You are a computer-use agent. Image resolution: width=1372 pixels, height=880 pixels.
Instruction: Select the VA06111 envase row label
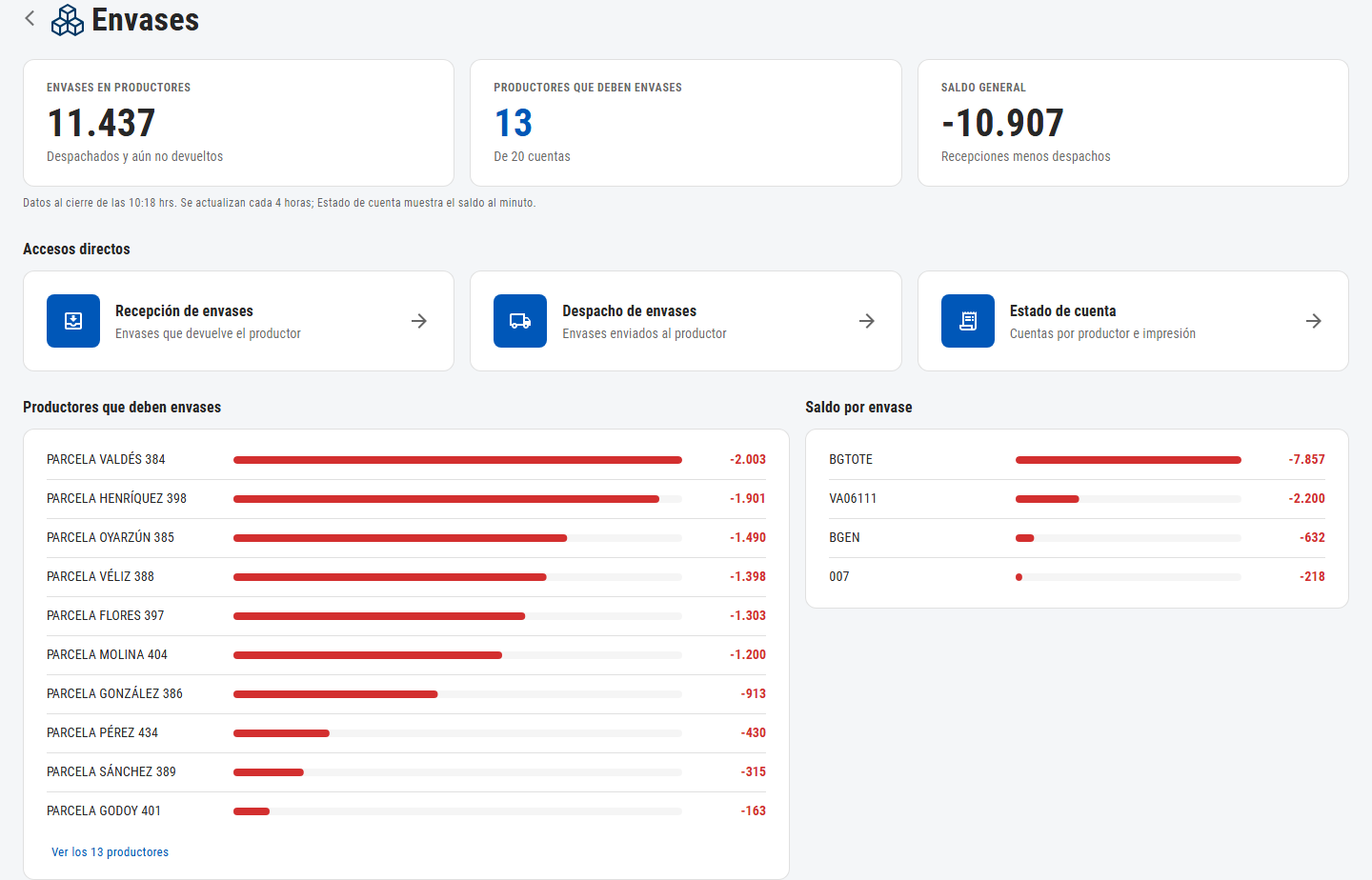pos(853,499)
